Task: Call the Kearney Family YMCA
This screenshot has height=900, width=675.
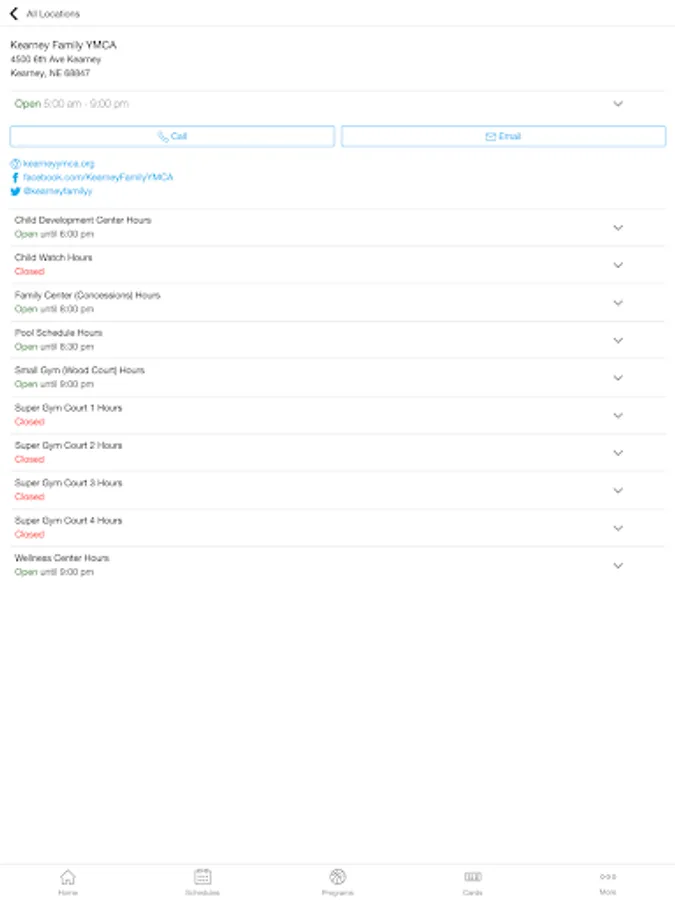Action: (x=172, y=136)
